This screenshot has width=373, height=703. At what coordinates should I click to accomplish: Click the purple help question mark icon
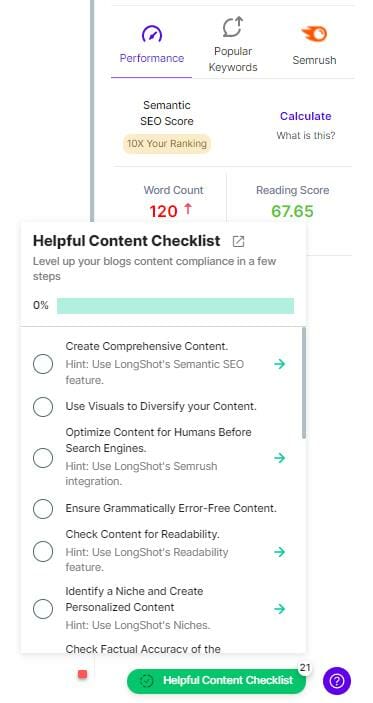click(337, 681)
